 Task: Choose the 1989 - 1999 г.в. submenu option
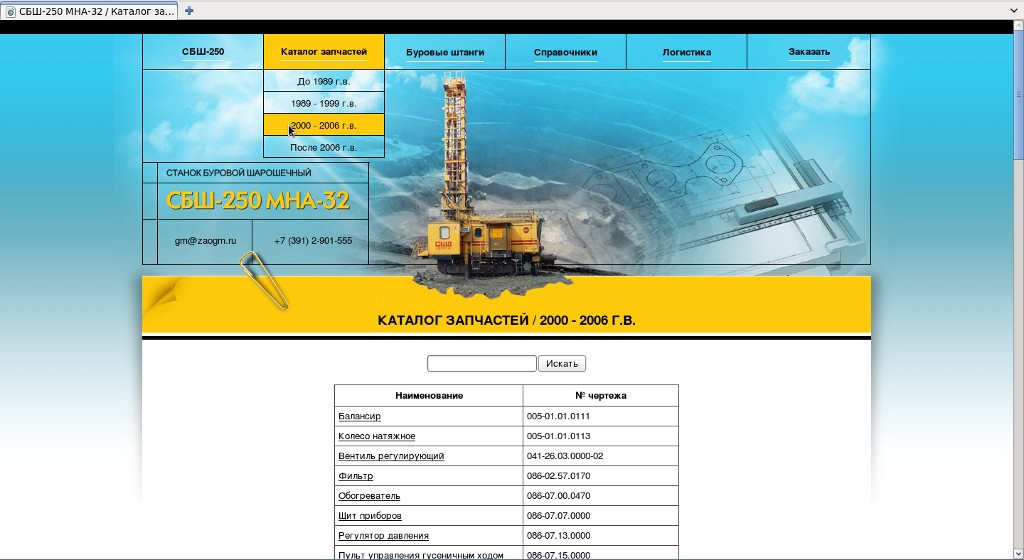[323, 103]
